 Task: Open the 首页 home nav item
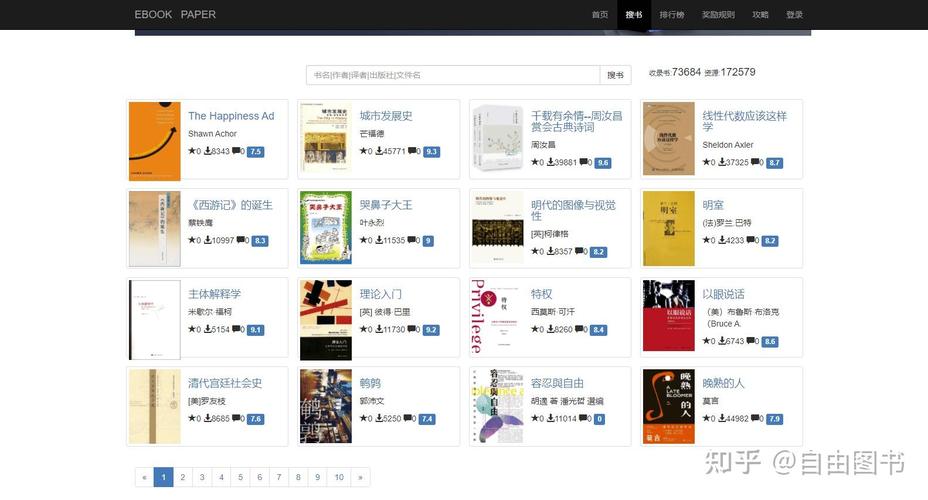coord(600,15)
